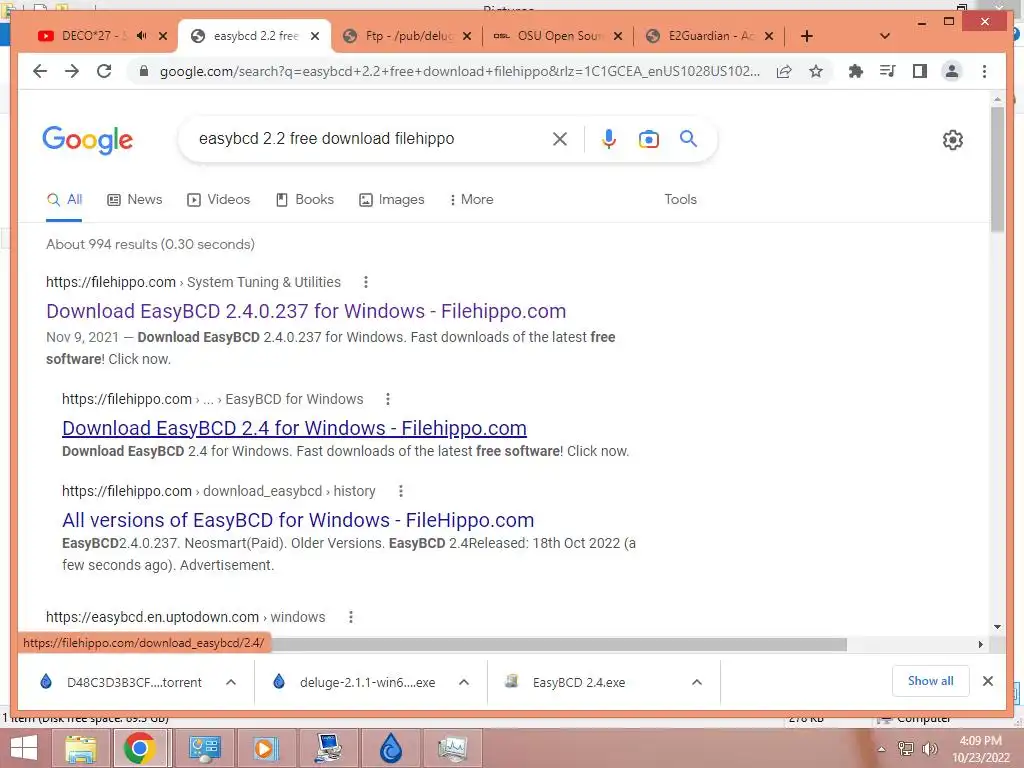Close the OSU Open Source tab
Screen dimensions: 1024x768
click(x=618, y=36)
